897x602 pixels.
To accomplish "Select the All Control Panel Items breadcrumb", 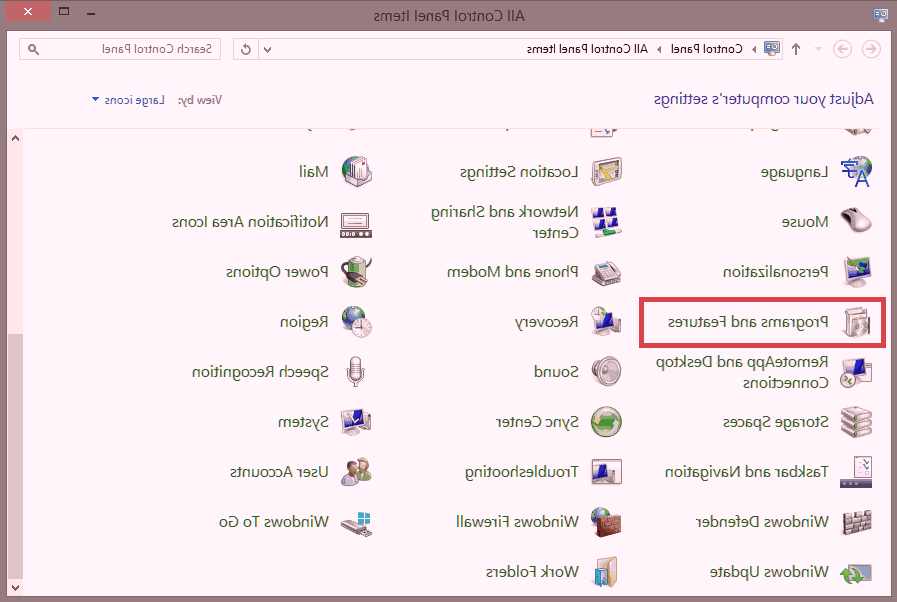I will (587, 49).
